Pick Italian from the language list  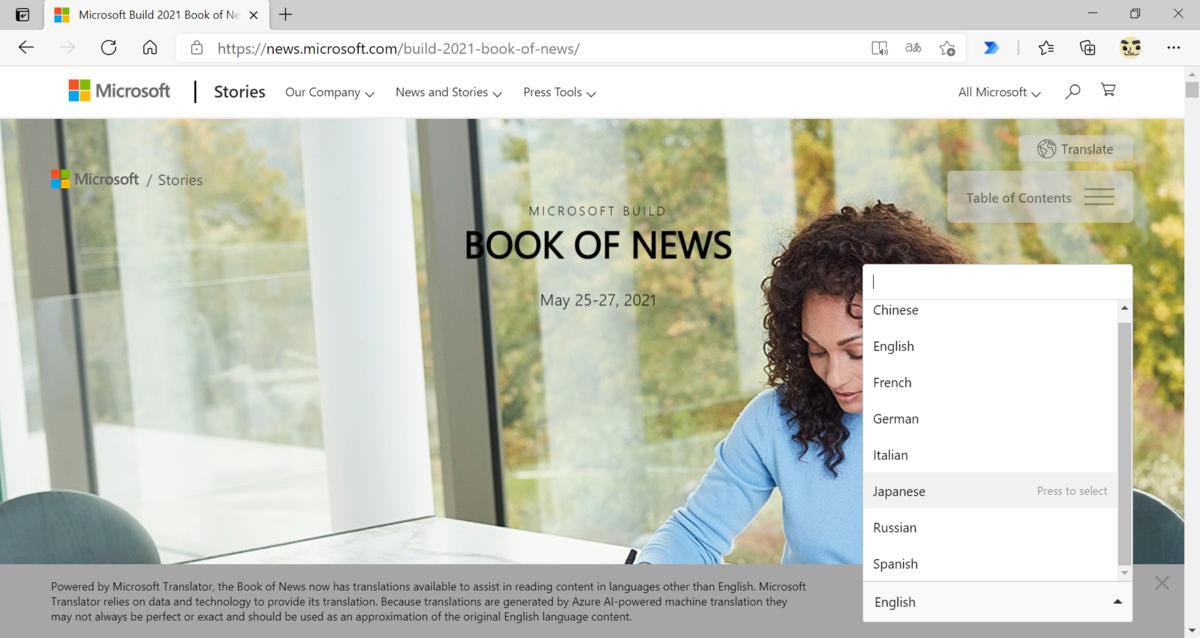pos(990,455)
